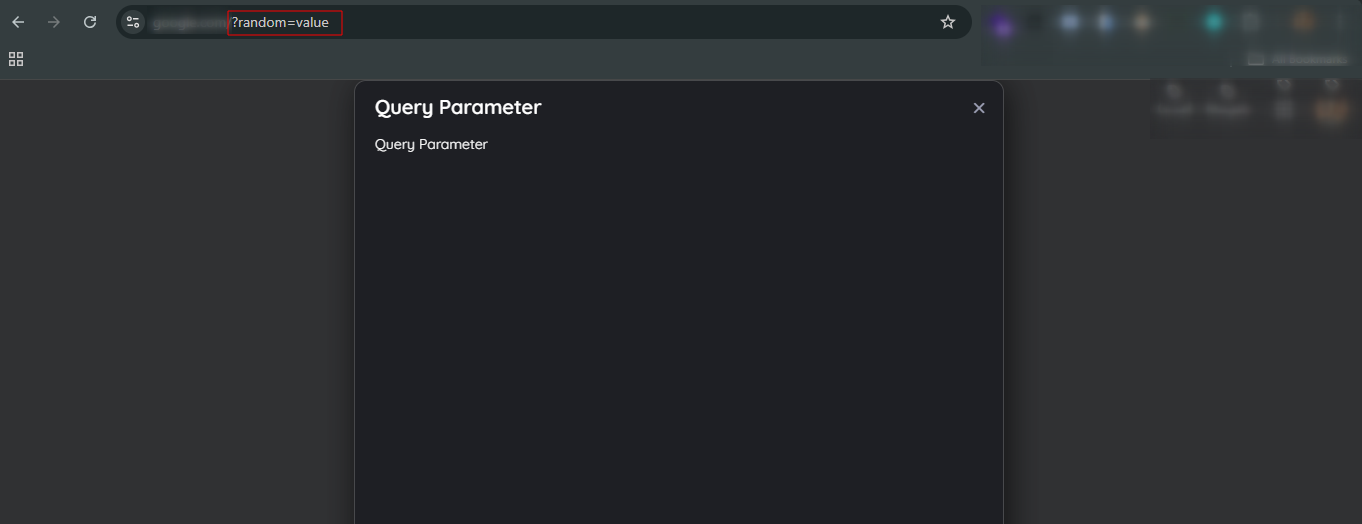Image resolution: width=1362 pixels, height=524 pixels.
Task: Click the purple blurred extension icon
Action: pyautogui.click(x=1003, y=23)
